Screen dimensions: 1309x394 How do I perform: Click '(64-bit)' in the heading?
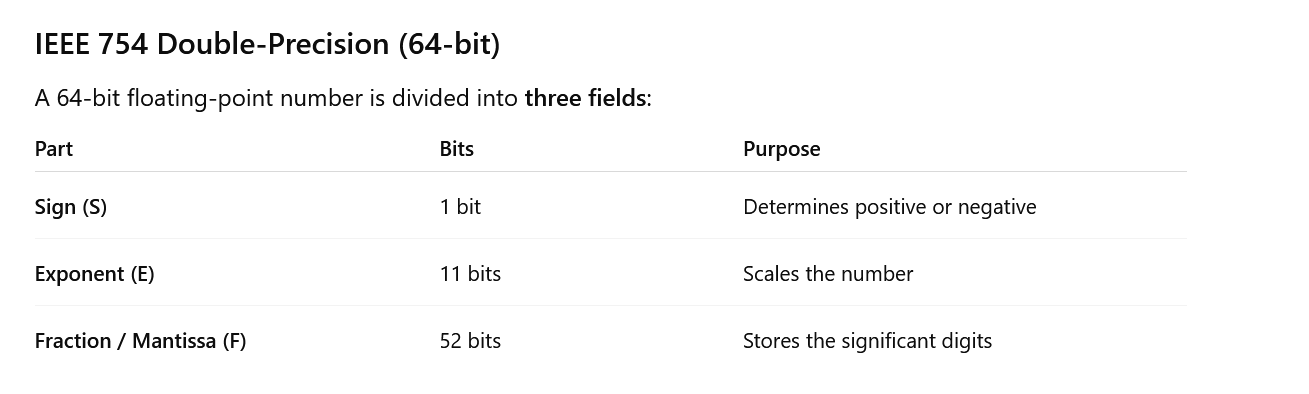click(x=449, y=44)
